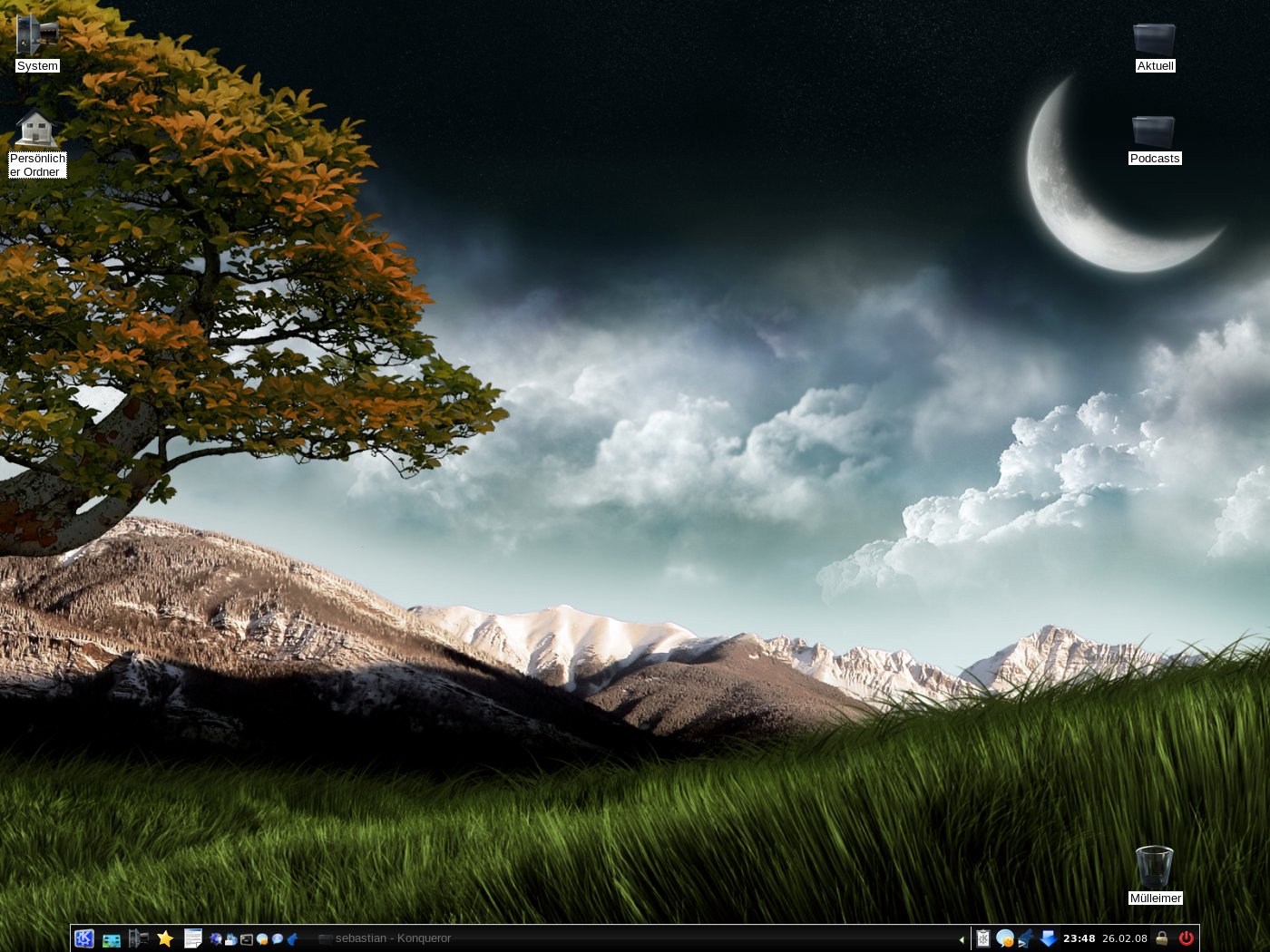Open the blue bird tray icon
The width and height of the screenshot is (1270, 952).
pyautogui.click(x=1026, y=938)
